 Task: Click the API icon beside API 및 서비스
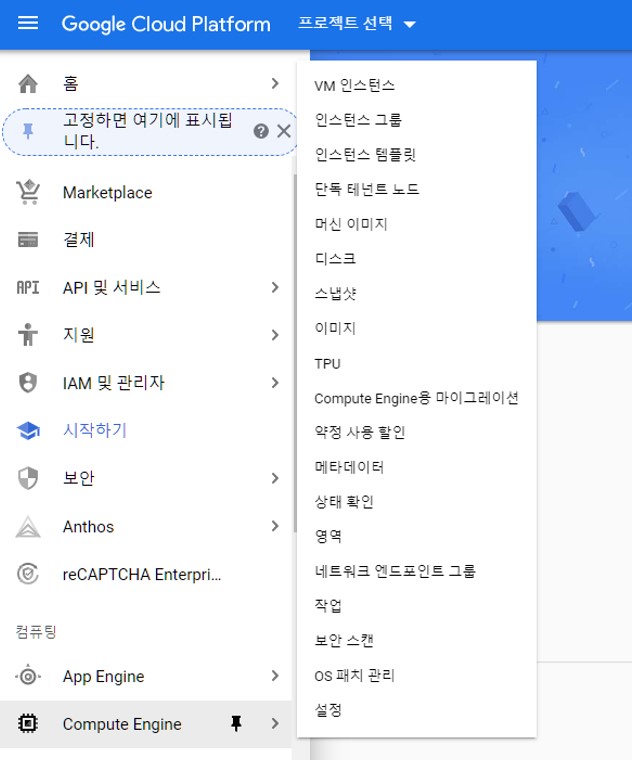click(x=28, y=287)
